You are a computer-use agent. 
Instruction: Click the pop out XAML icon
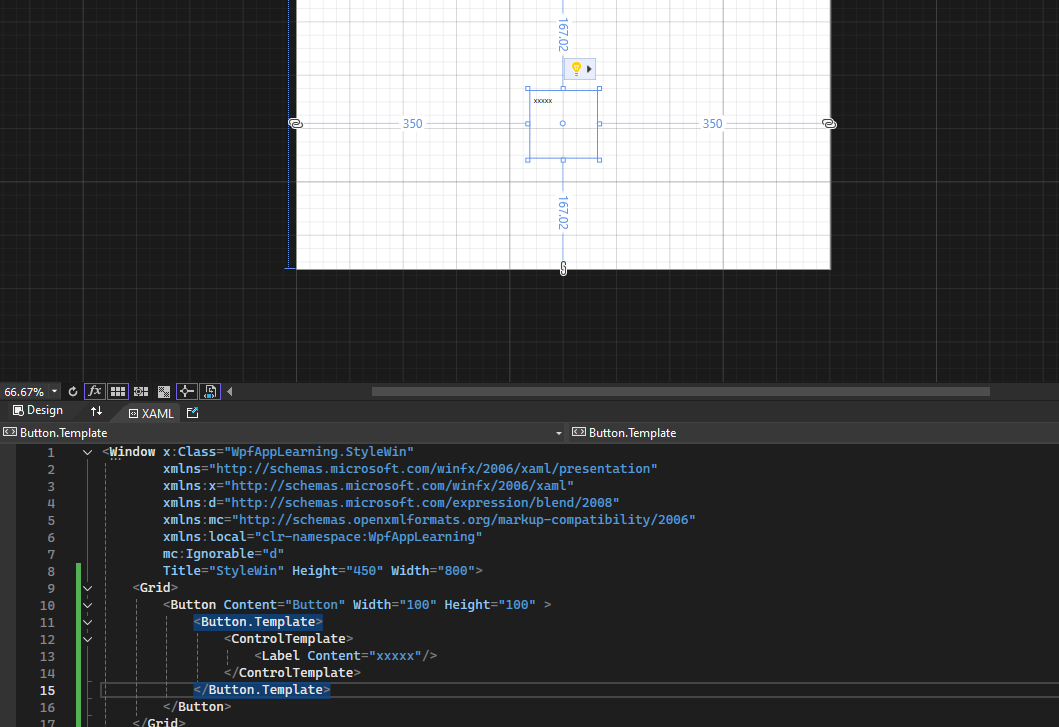coord(192,413)
